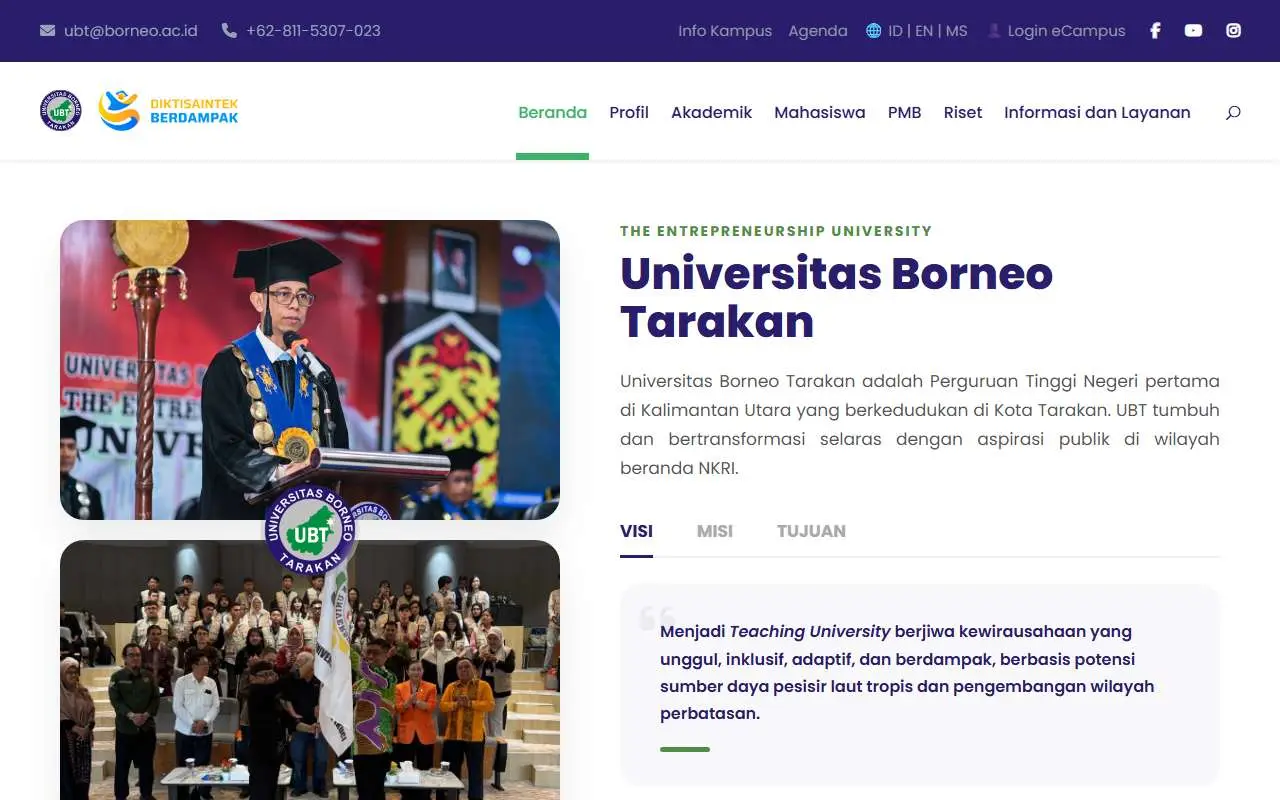Click the group photo with flag
The width and height of the screenshot is (1280, 800).
[x=310, y=670]
